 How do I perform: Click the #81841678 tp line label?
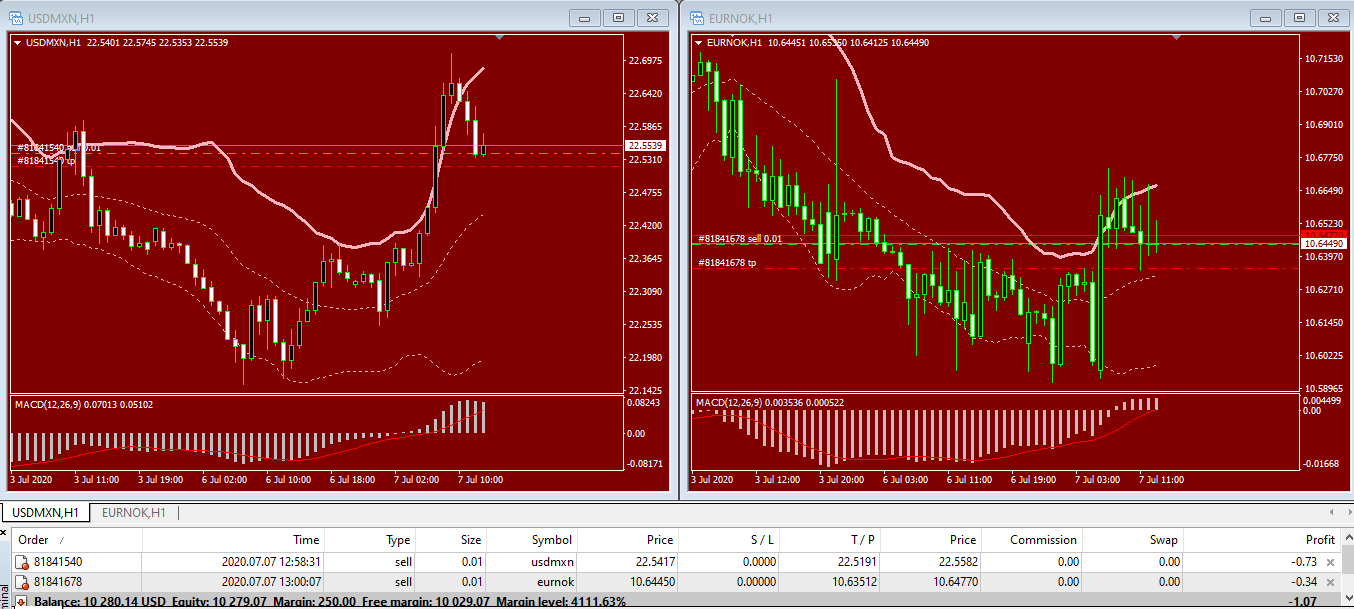click(x=727, y=262)
